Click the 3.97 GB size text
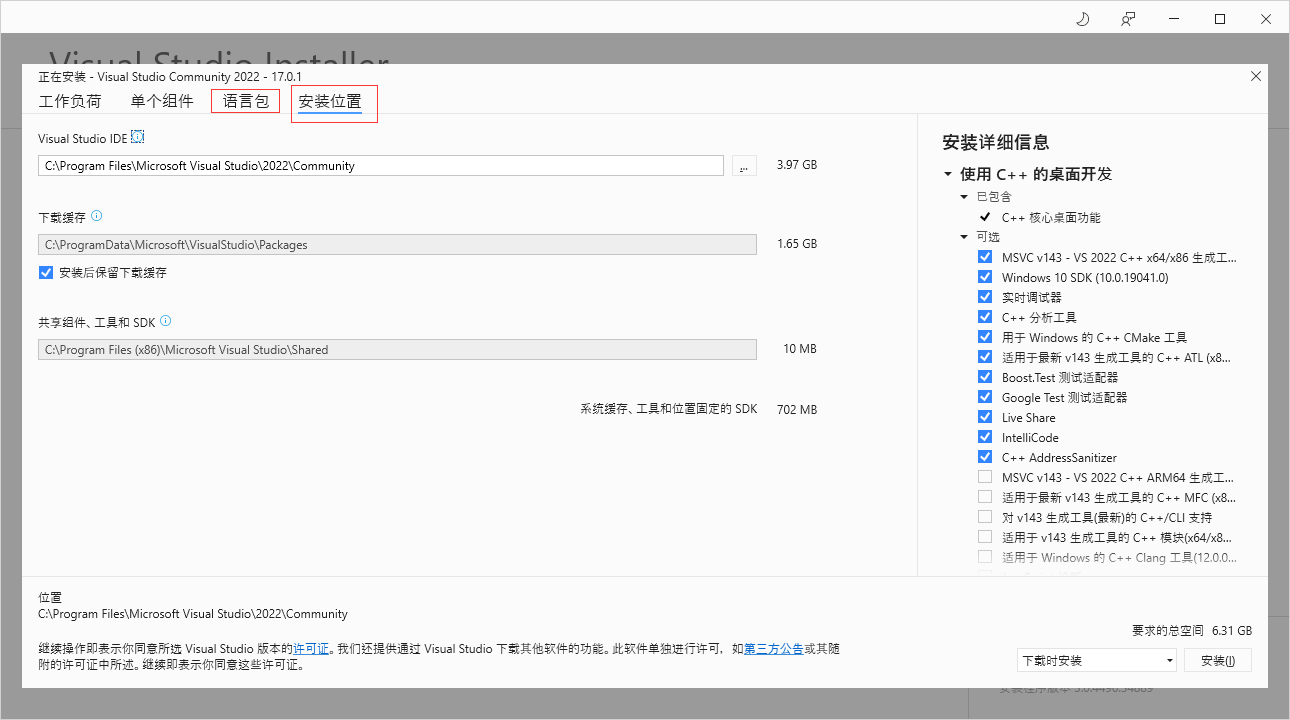The image size is (1290, 720). tap(797, 165)
